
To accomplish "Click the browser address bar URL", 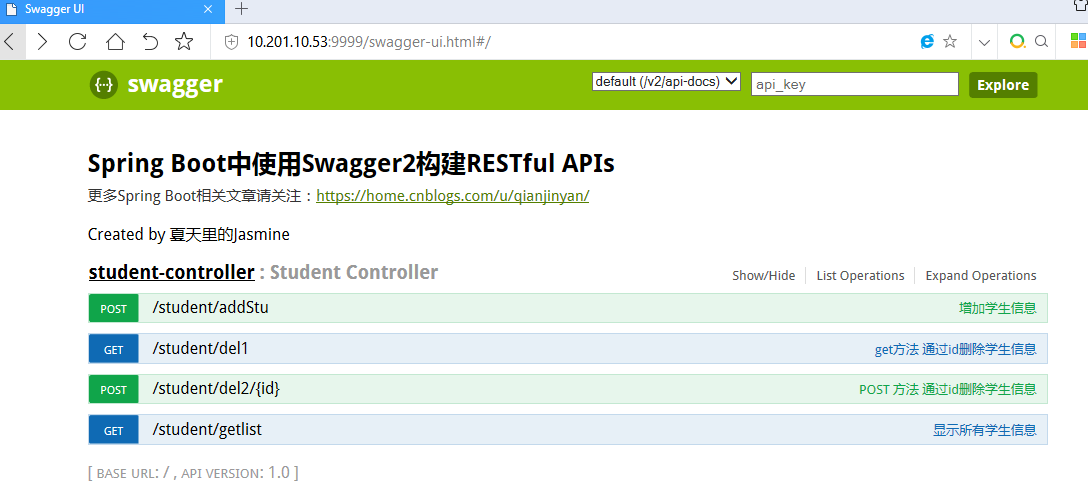I will pyautogui.click(x=369, y=42).
